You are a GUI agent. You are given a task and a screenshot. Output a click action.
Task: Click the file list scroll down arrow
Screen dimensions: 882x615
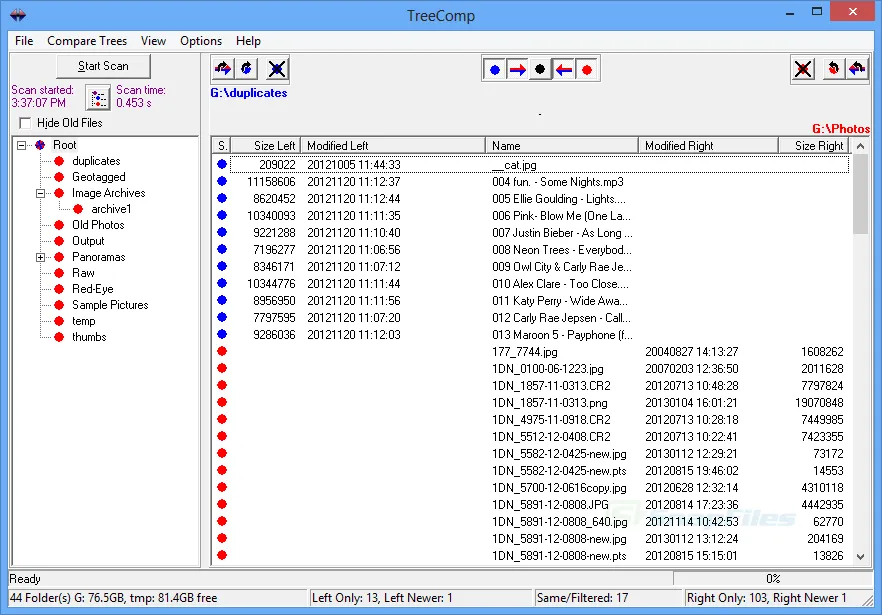(x=860, y=556)
